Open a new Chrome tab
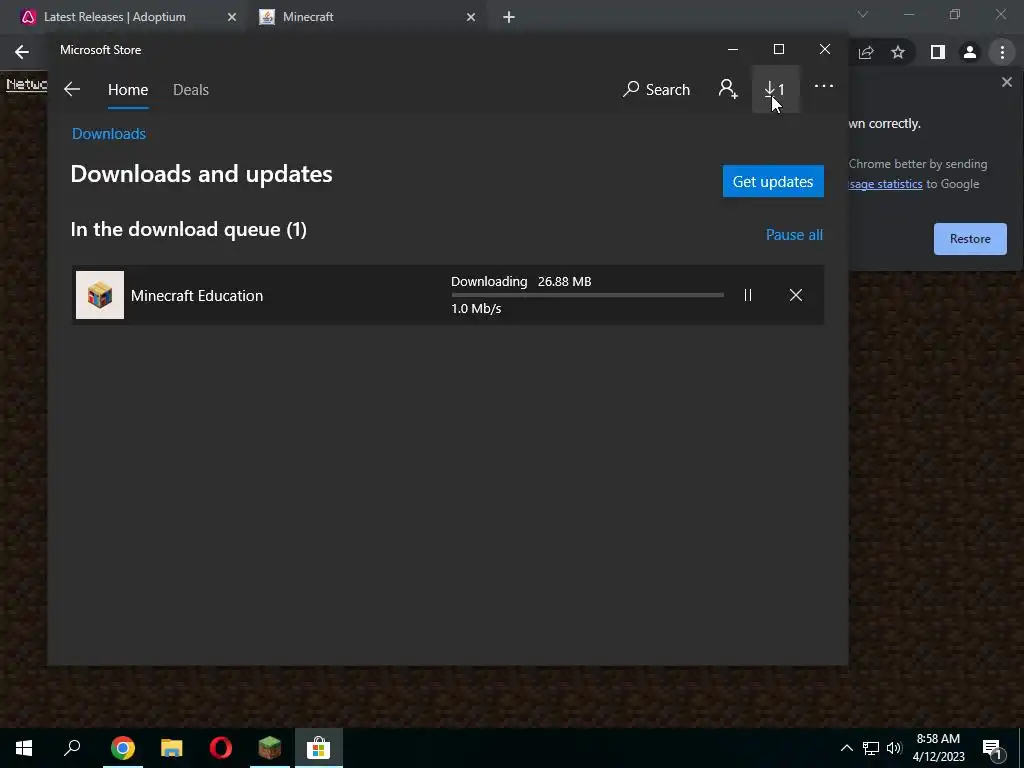Screen dimensions: 1024x768 tap(509, 18)
